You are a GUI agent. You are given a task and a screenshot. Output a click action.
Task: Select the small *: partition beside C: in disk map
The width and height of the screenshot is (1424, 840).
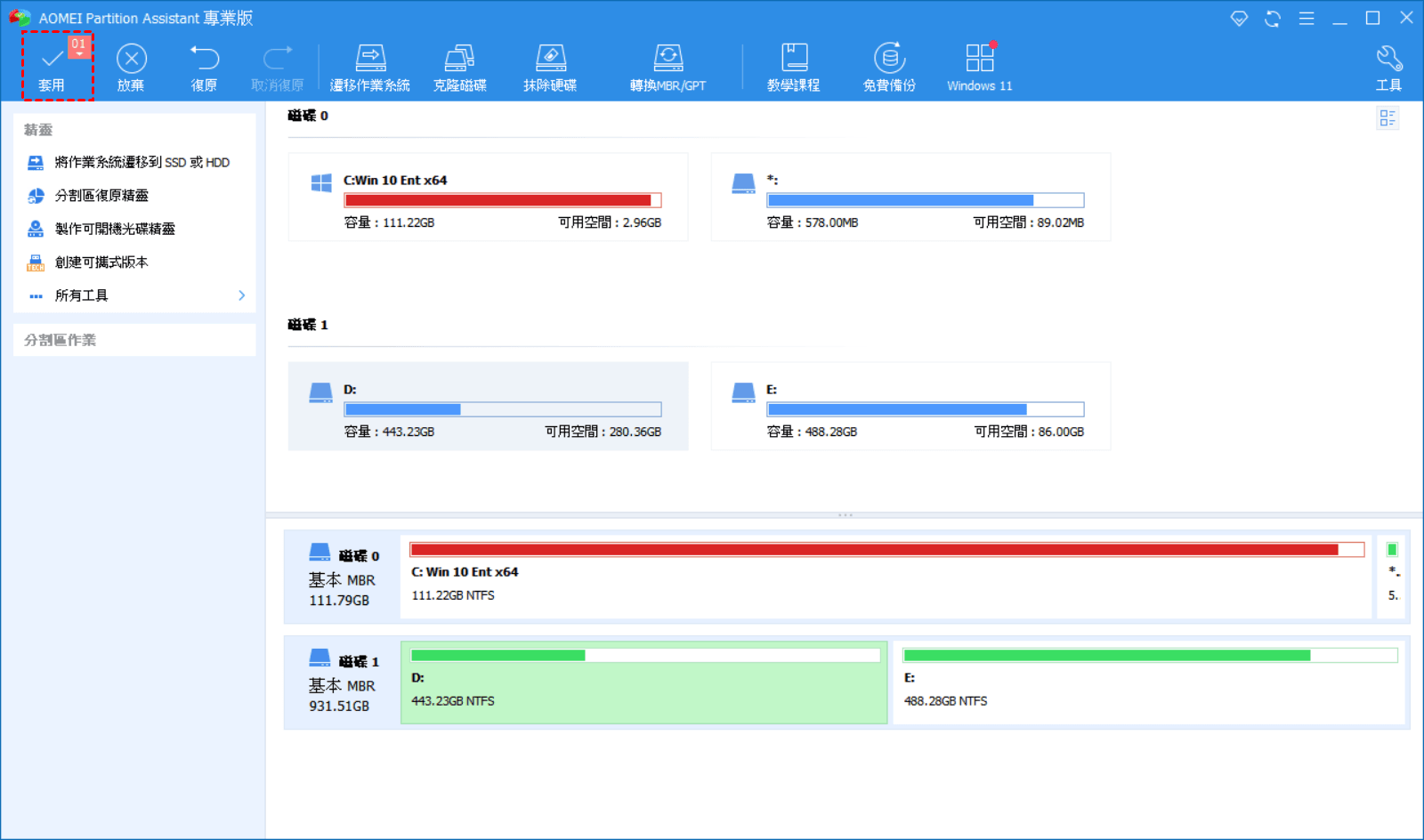click(x=1393, y=577)
